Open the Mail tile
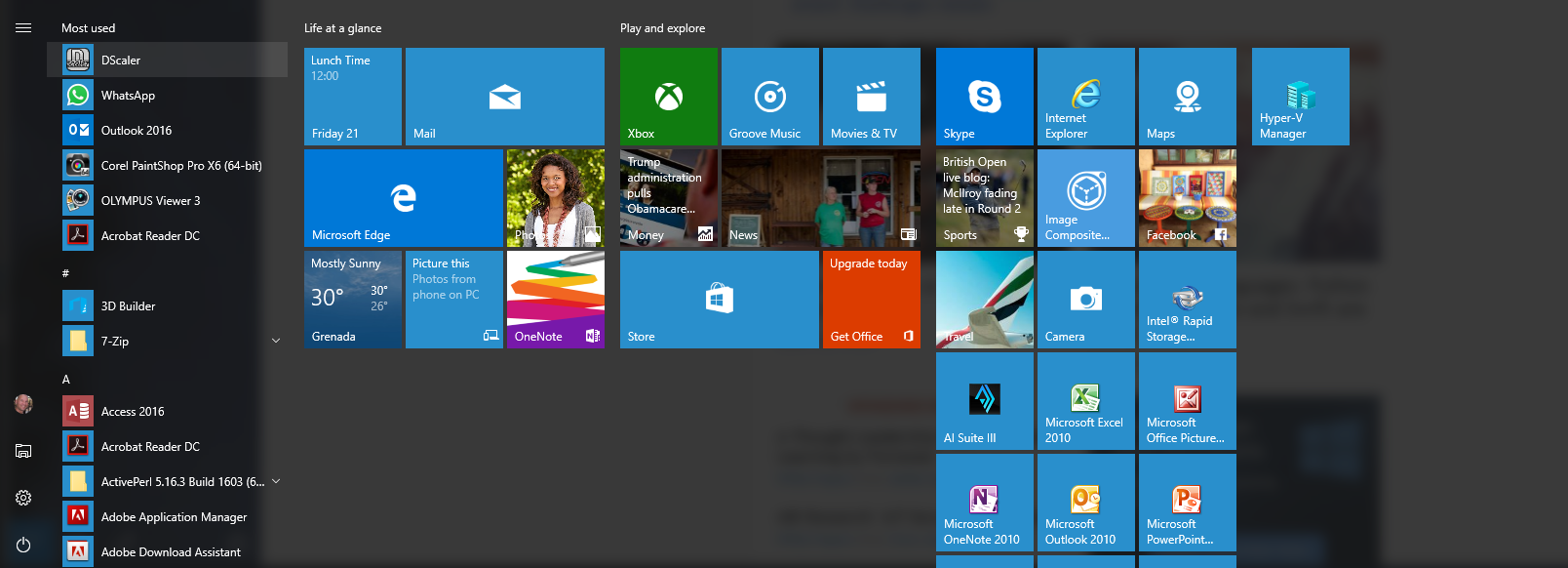This screenshot has width=1568, height=568. [x=505, y=97]
